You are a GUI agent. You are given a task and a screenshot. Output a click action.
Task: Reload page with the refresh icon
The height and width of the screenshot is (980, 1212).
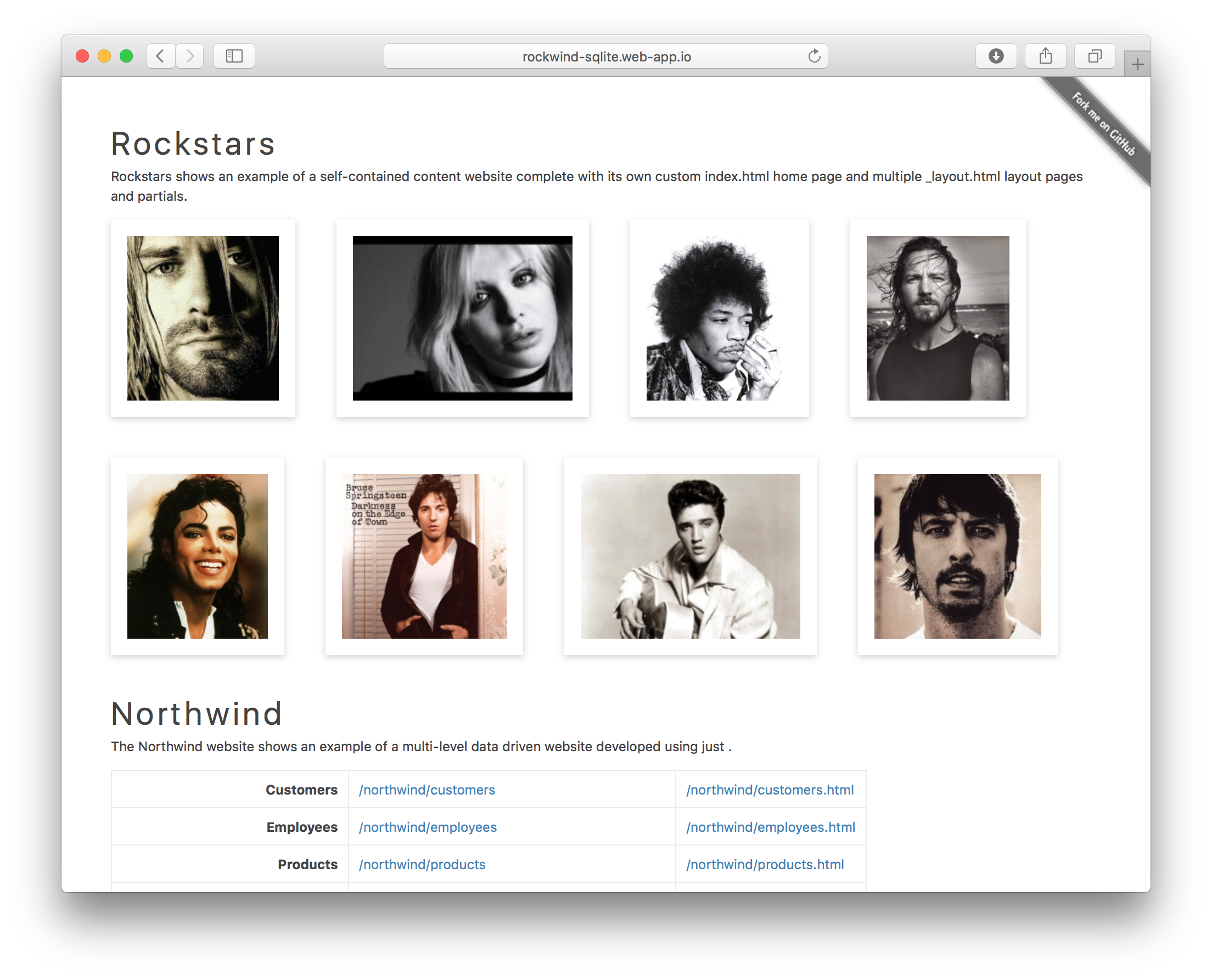click(x=814, y=56)
